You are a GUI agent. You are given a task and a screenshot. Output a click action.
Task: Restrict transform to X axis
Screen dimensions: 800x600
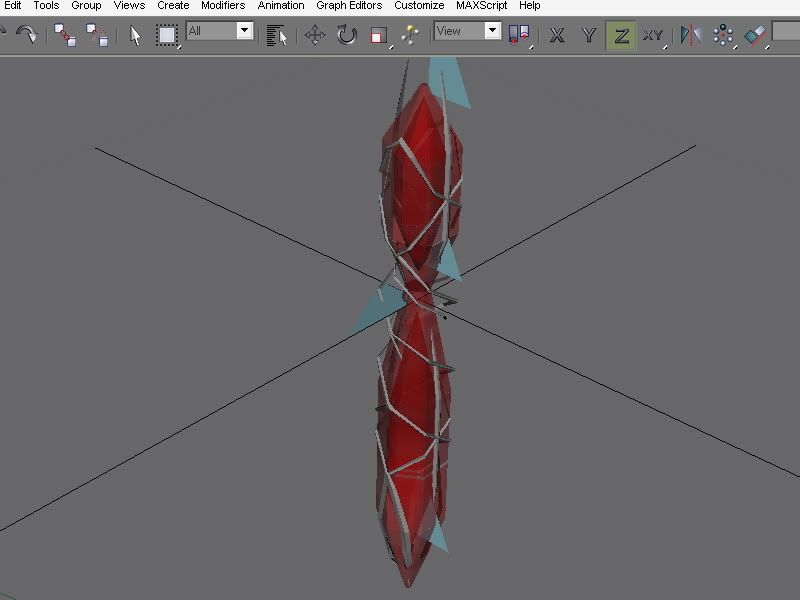[557, 35]
